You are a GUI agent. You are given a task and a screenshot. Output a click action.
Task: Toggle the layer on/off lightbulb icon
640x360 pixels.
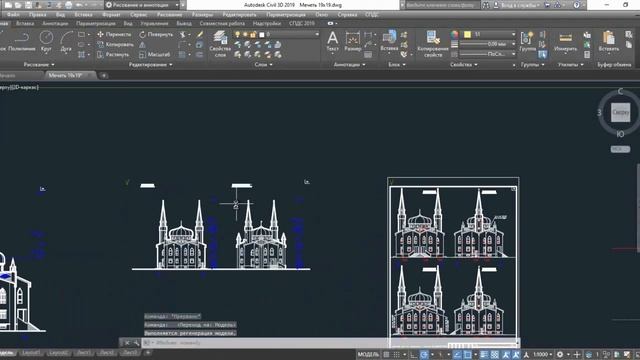[x=237, y=35]
